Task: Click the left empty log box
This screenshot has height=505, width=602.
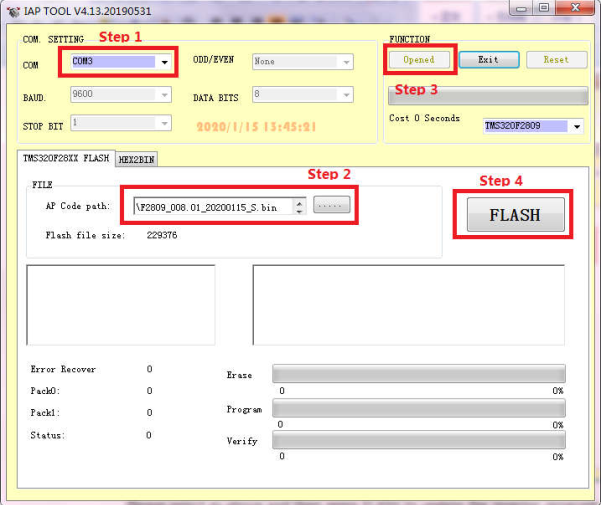Action: click(x=121, y=305)
